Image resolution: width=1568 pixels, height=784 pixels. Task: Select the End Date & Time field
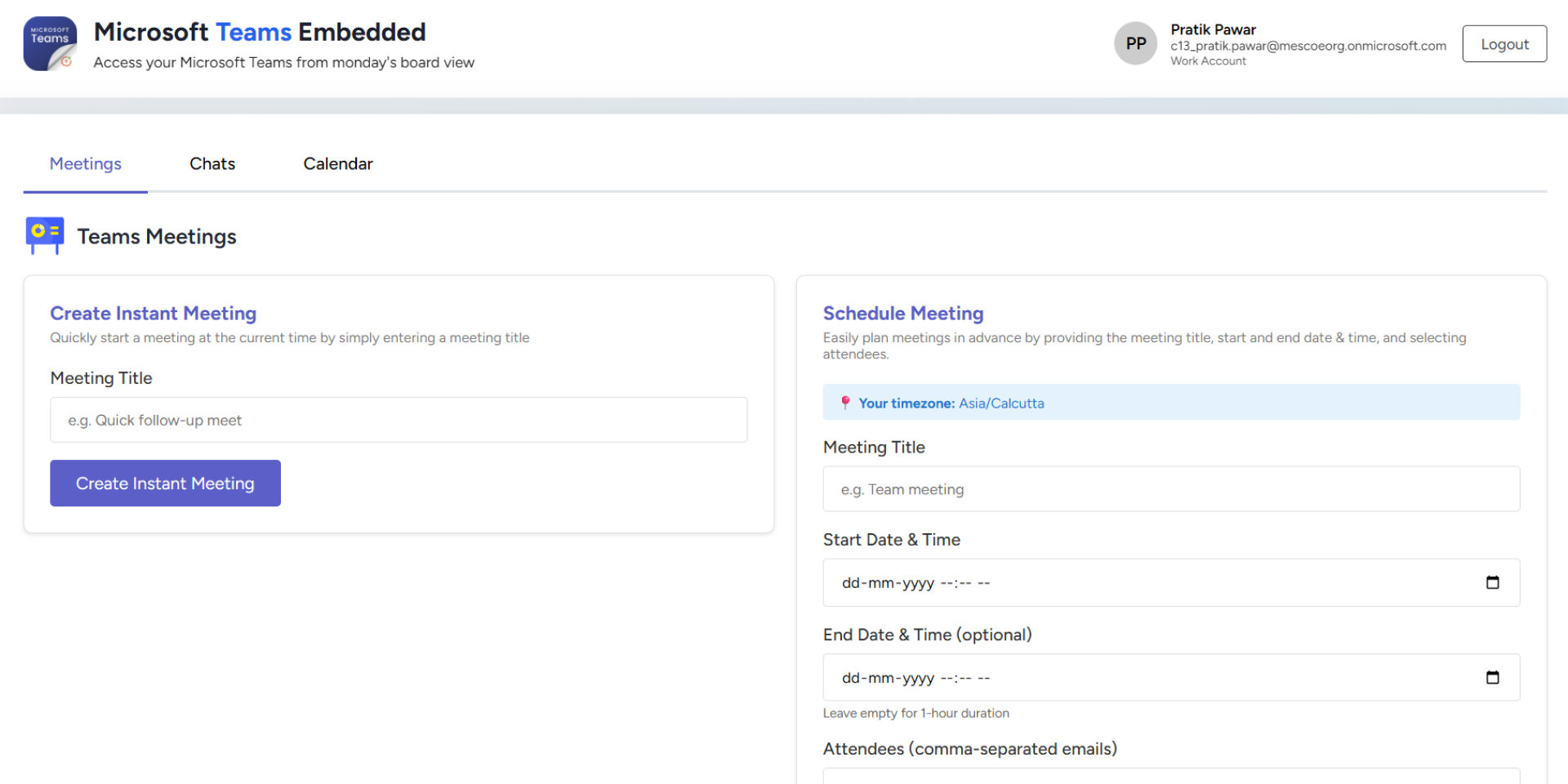tap(1143, 677)
